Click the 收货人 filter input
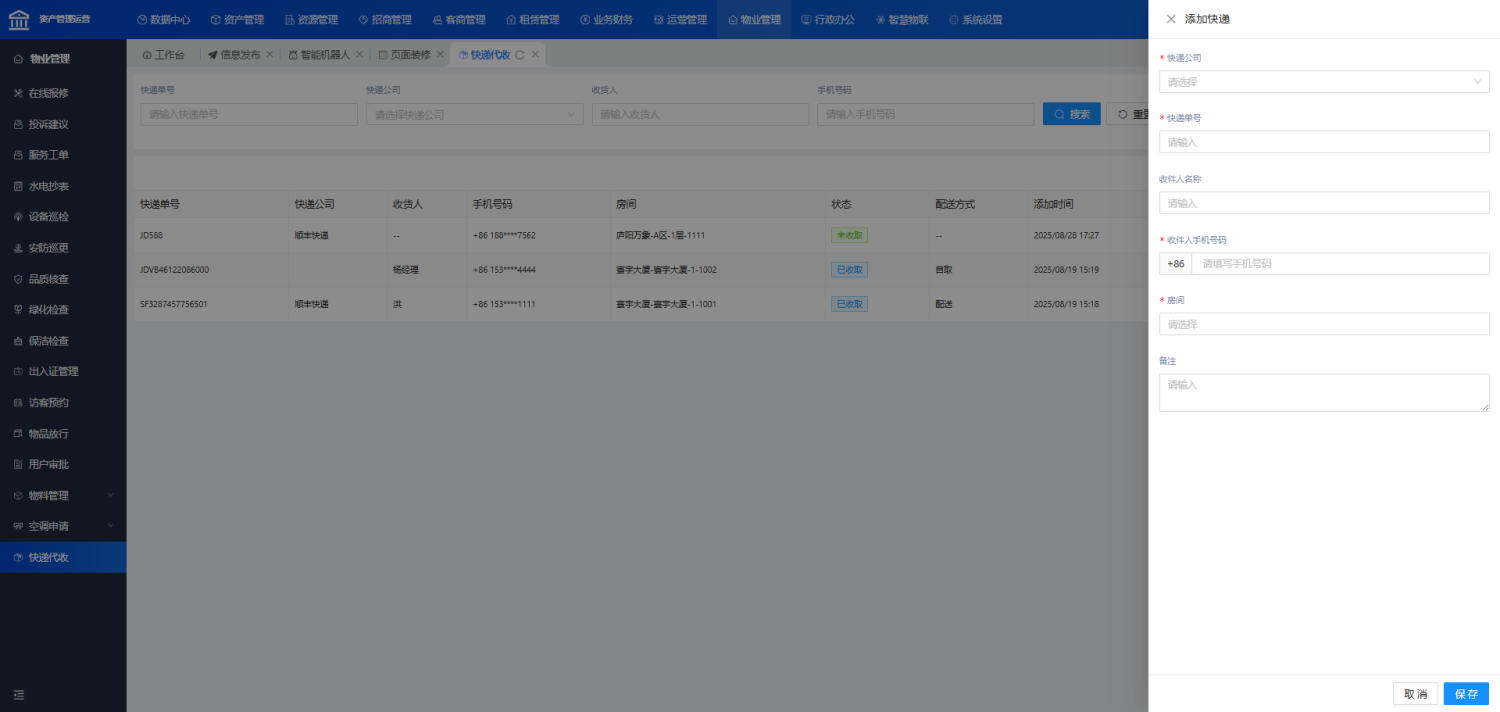 click(x=700, y=115)
